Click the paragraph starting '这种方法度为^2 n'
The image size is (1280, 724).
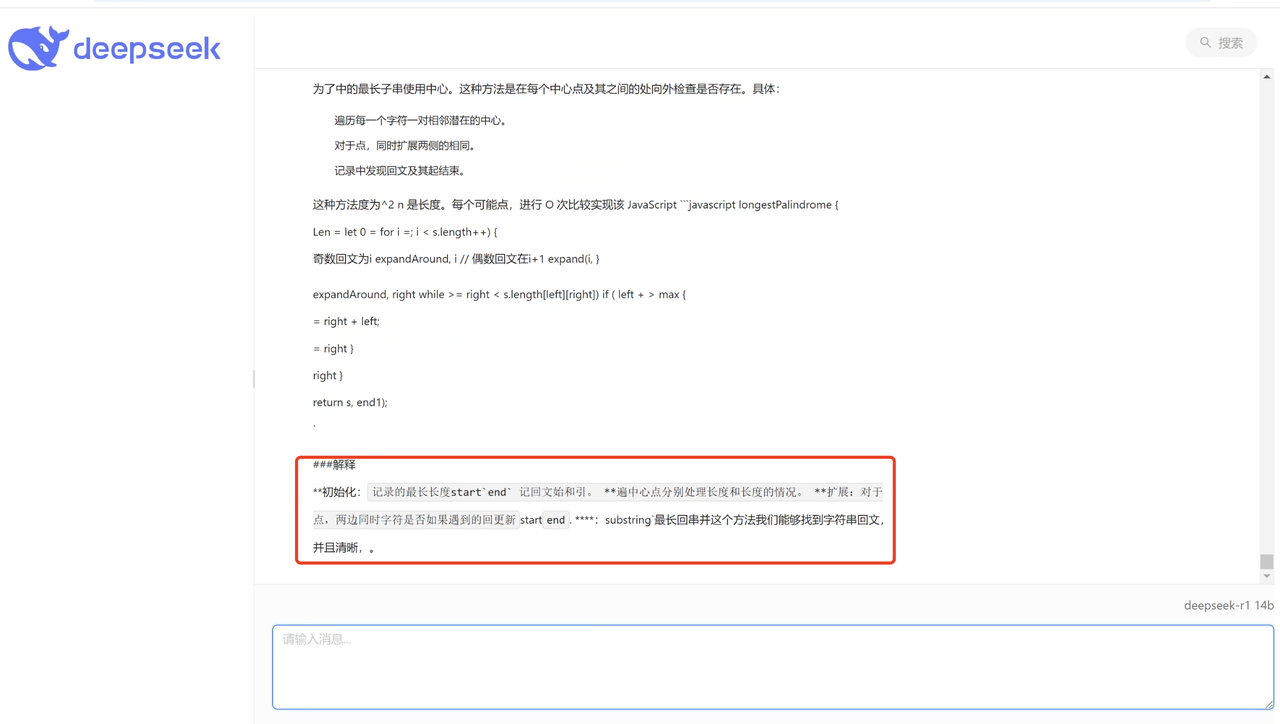[576, 205]
